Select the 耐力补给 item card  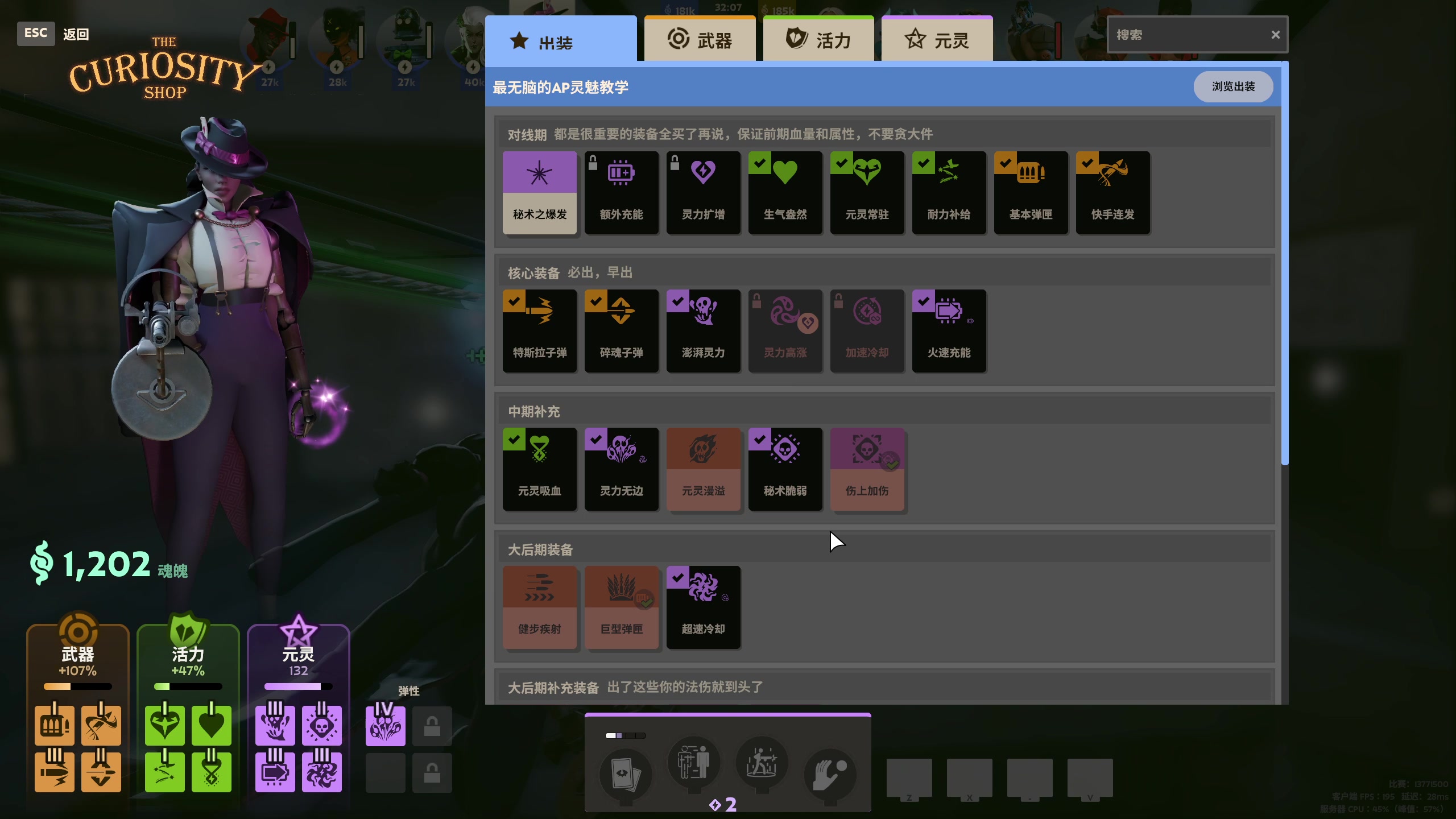coord(949,192)
